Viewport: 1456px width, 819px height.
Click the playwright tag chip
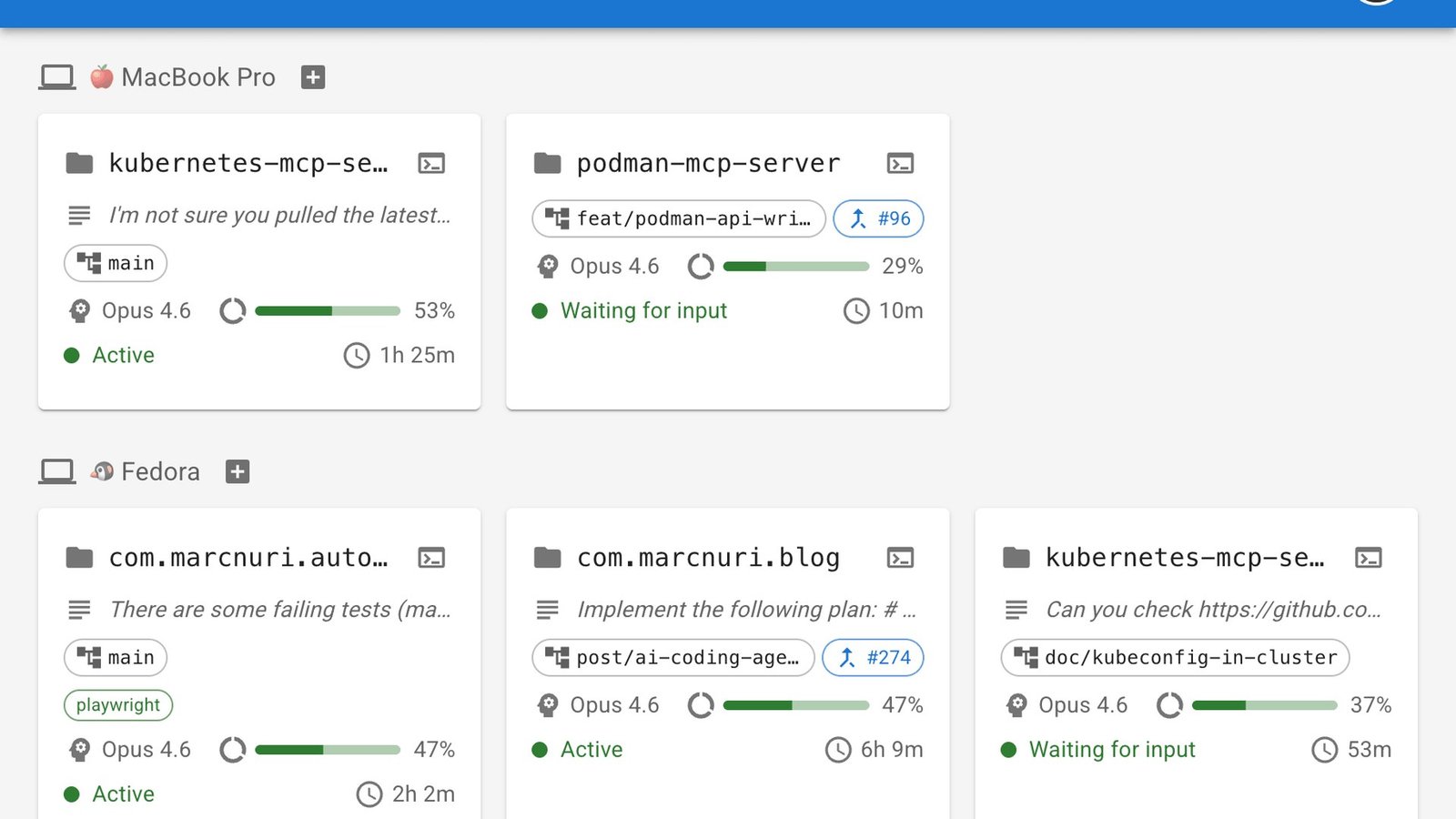pos(118,705)
